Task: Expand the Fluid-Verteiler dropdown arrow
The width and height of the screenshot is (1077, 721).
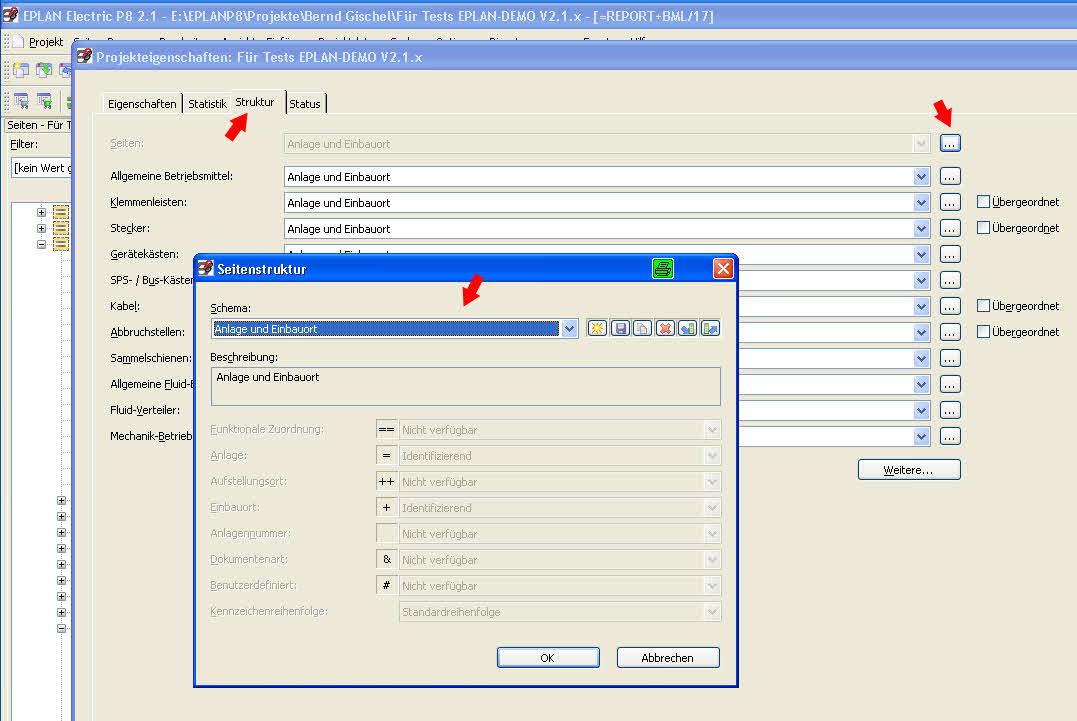Action: click(x=921, y=411)
